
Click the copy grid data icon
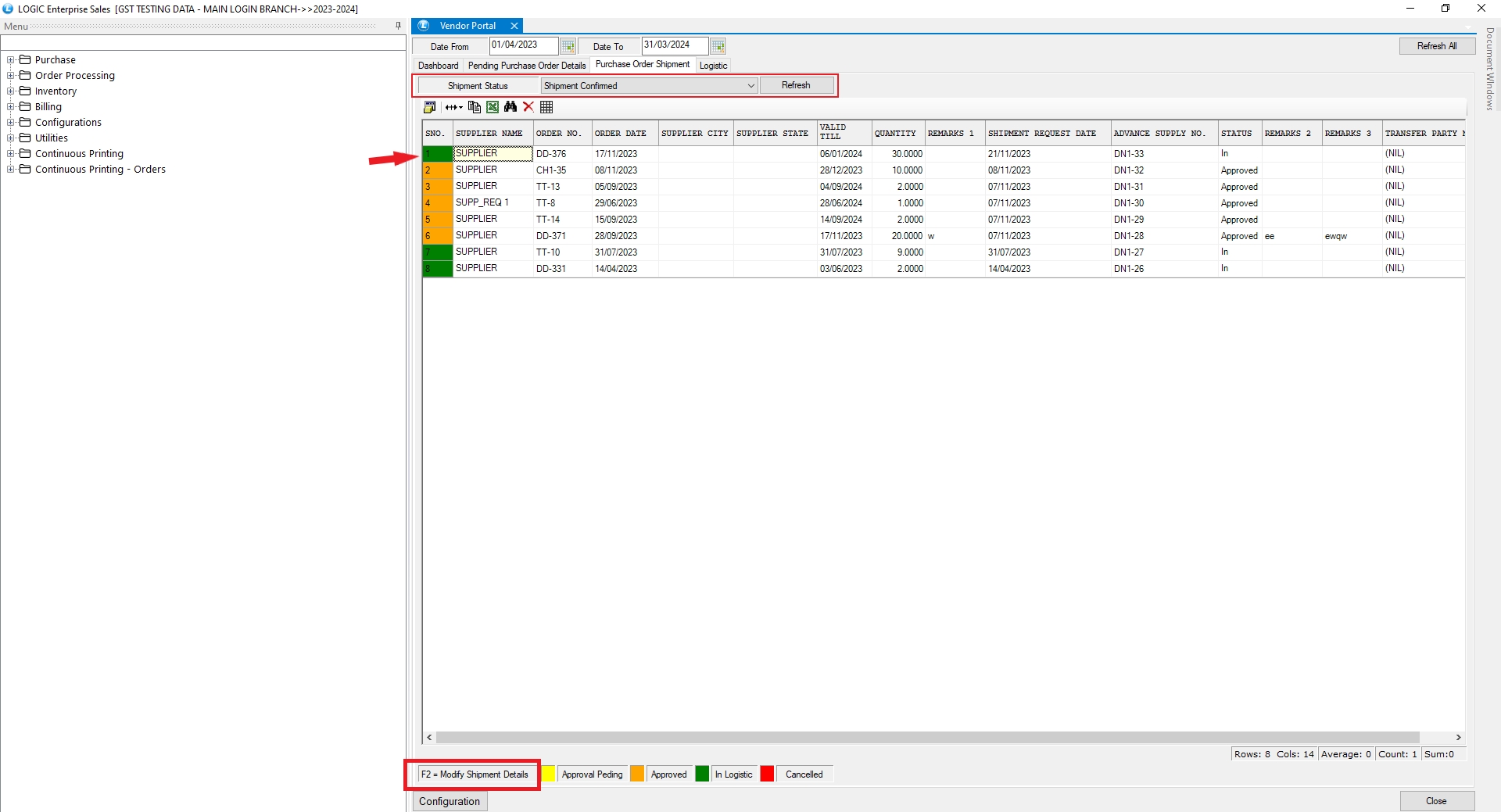(474, 107)
